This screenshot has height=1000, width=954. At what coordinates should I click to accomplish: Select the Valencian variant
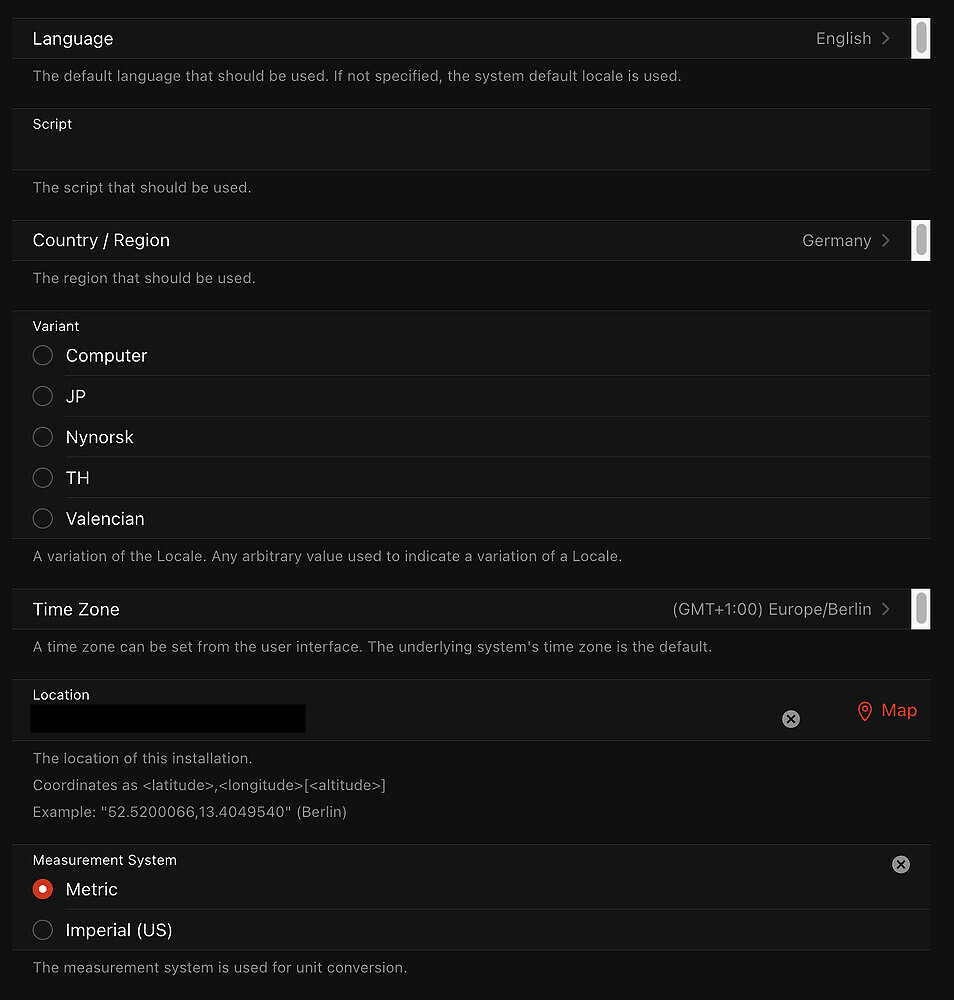coord(42,518)
